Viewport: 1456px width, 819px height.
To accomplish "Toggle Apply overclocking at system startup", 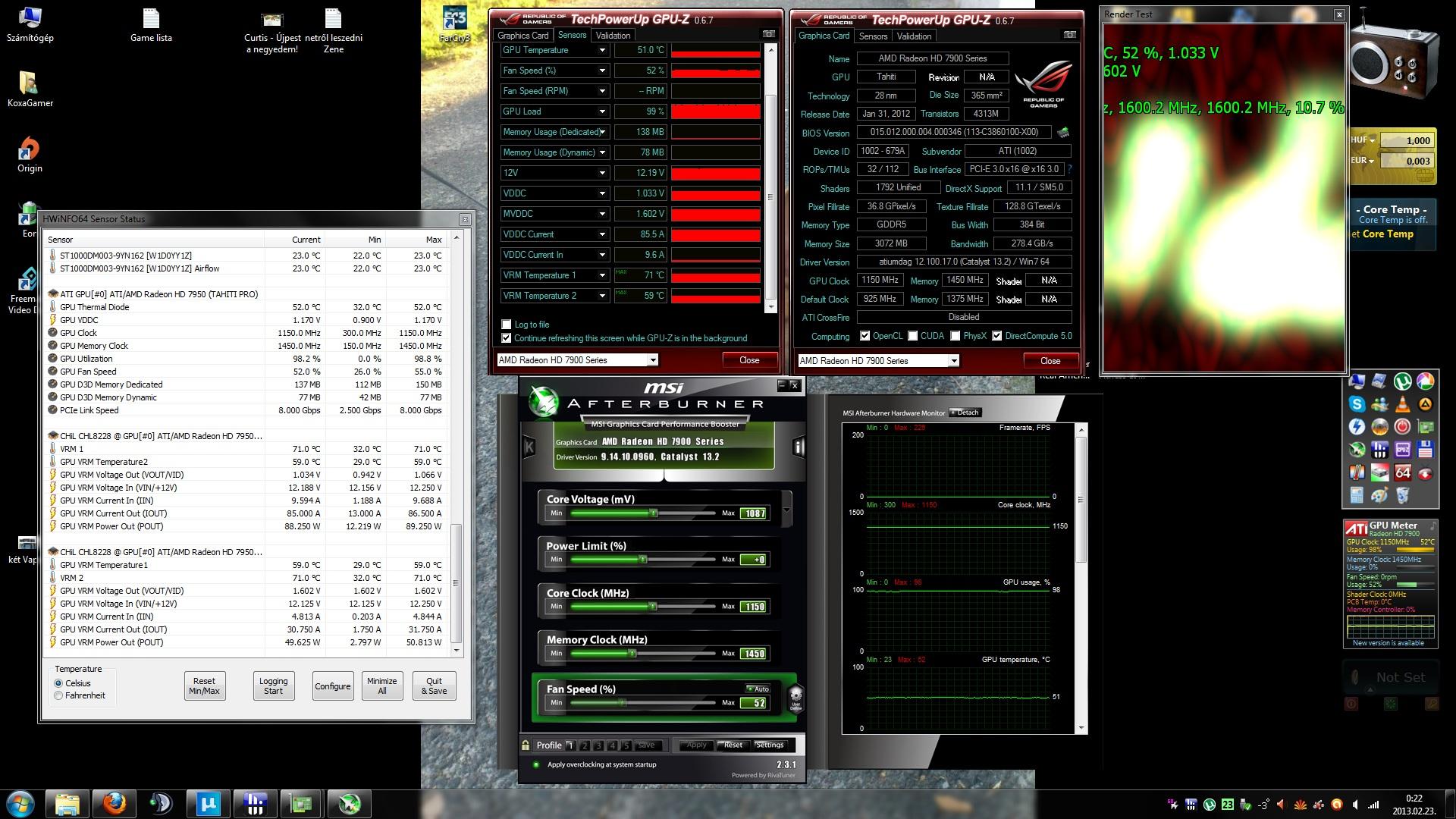I will tap(536, 764).
